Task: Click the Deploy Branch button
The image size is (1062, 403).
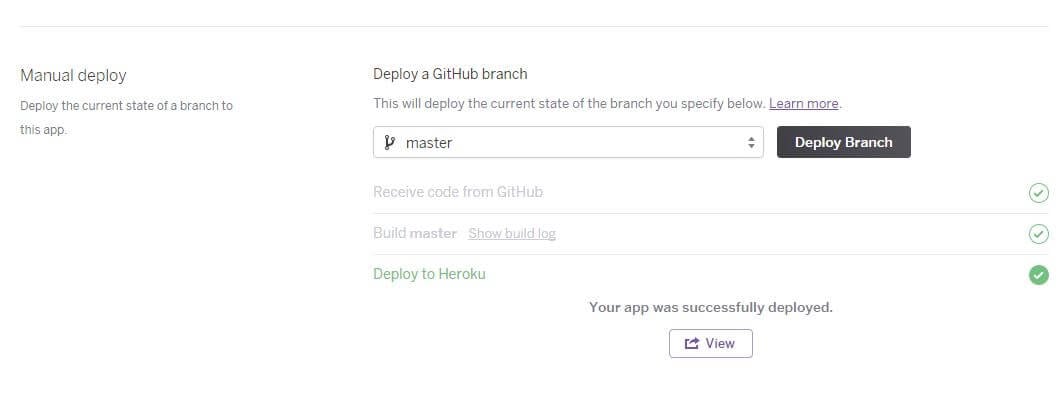Action: [843, 142]
